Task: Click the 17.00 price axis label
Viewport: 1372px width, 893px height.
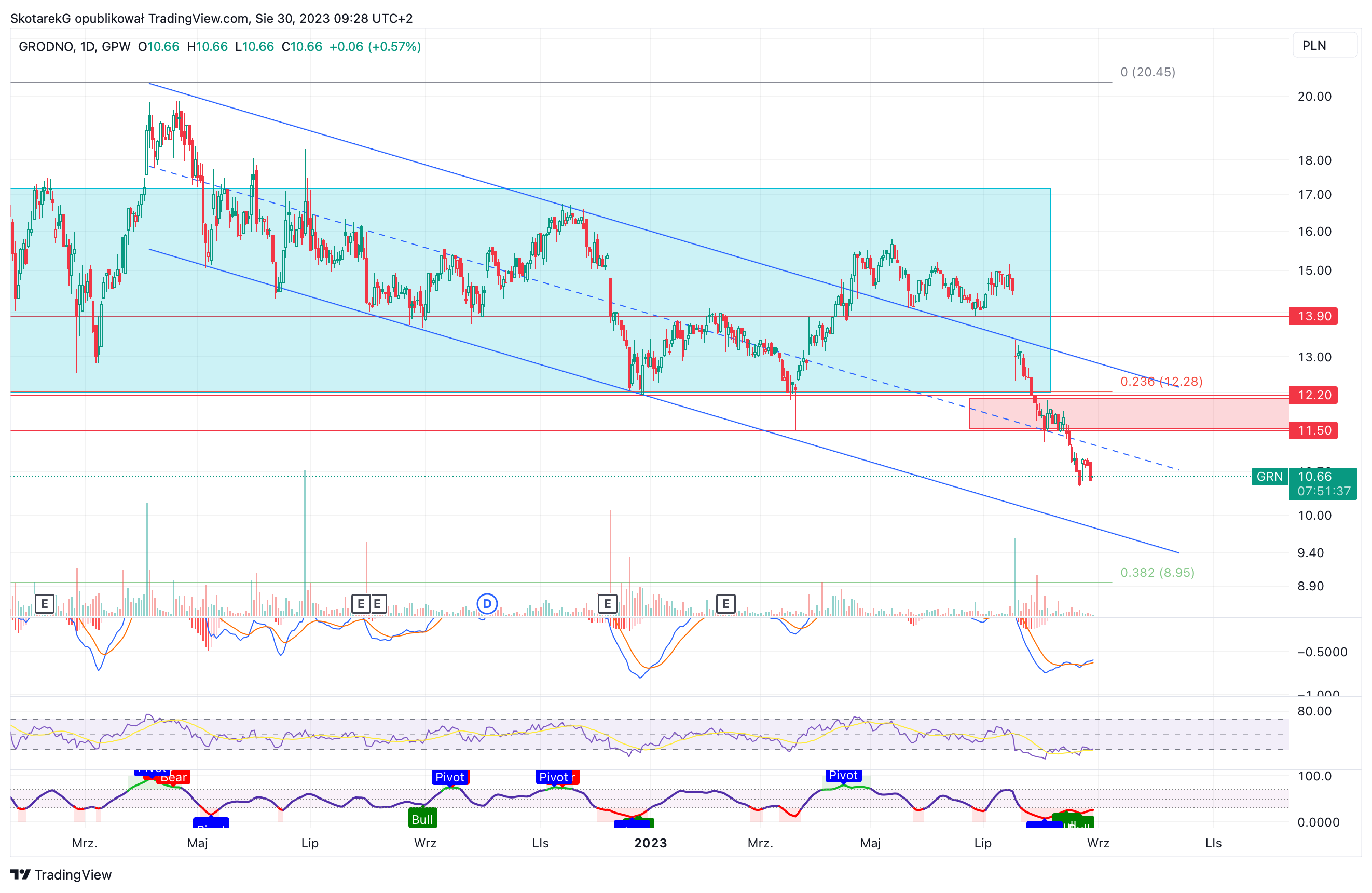Action: [x=1314, y=194]
